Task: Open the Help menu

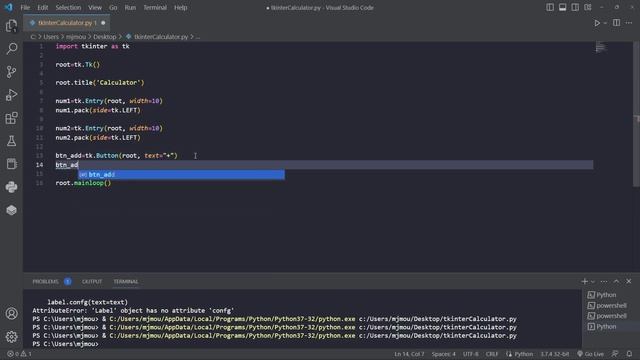Action: (180, 7)
